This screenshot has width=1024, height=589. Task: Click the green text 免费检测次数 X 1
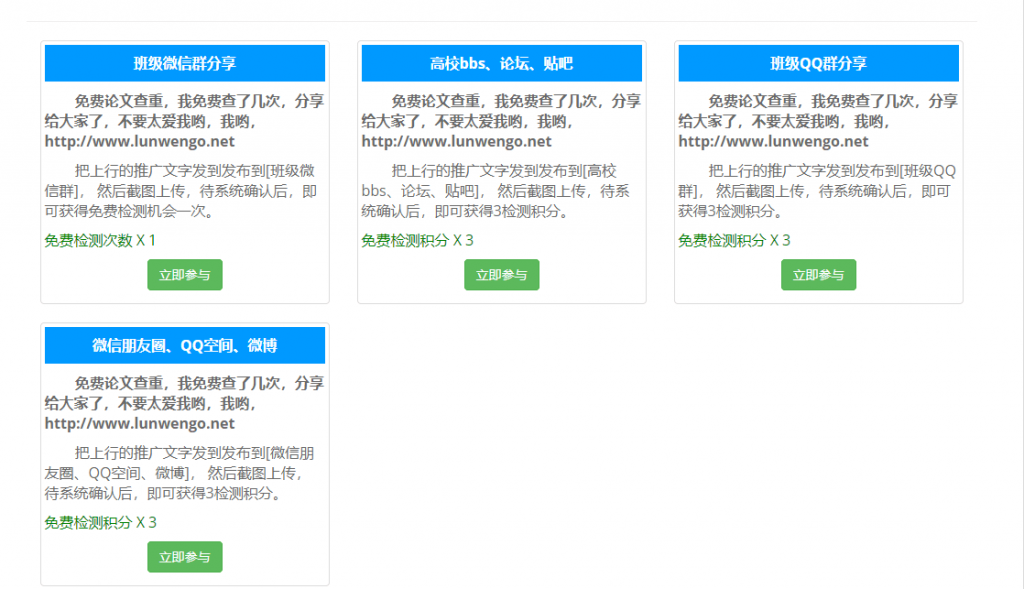[100, 241]
